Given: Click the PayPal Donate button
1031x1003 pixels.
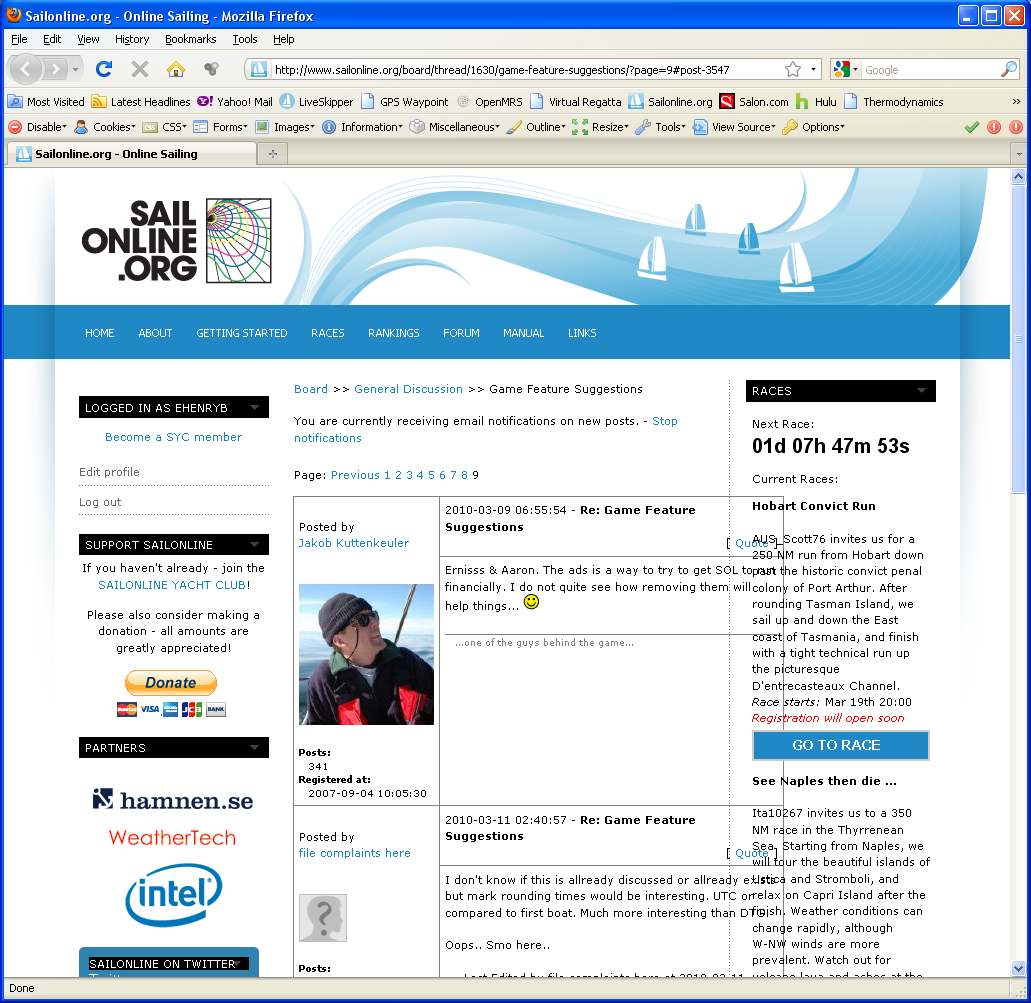Looking at the screenshot, I should 170,683.
